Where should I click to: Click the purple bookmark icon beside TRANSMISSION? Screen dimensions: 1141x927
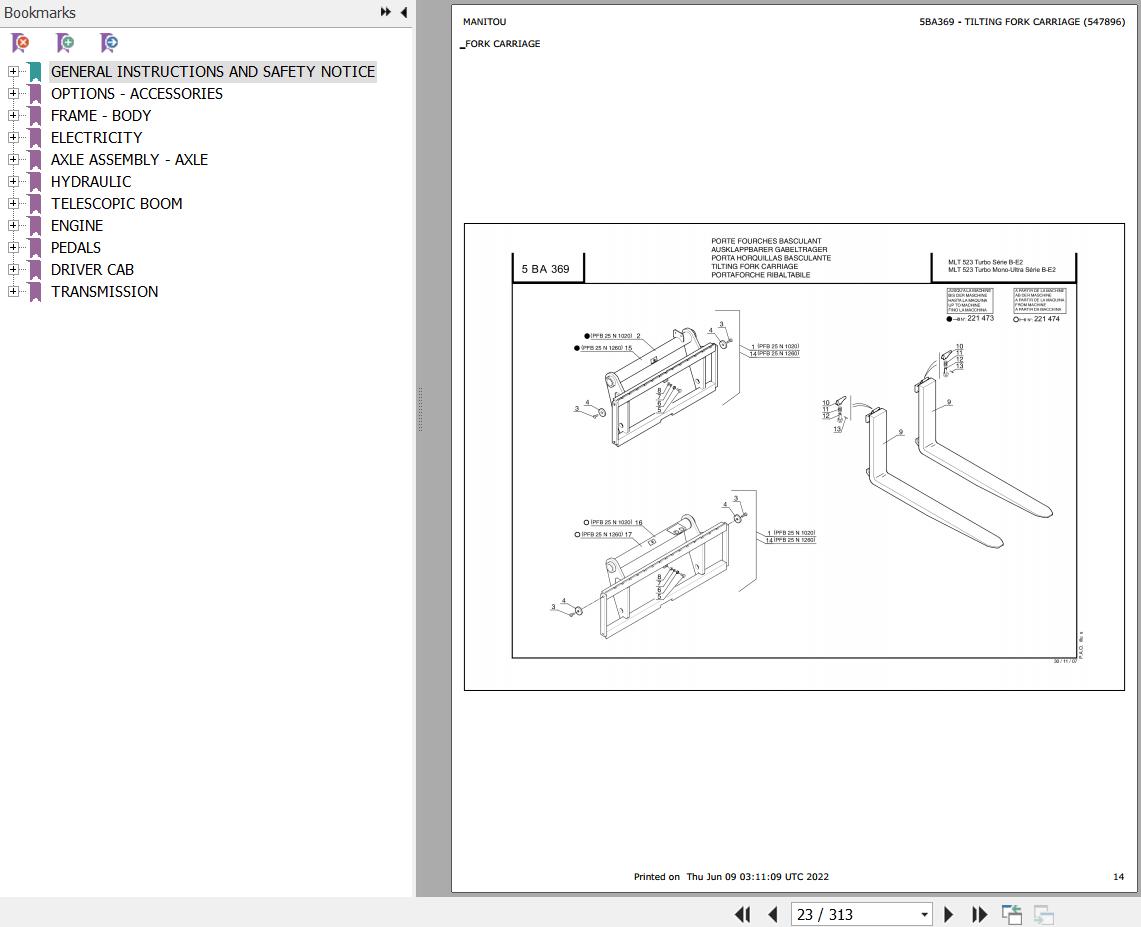(34, 292)
